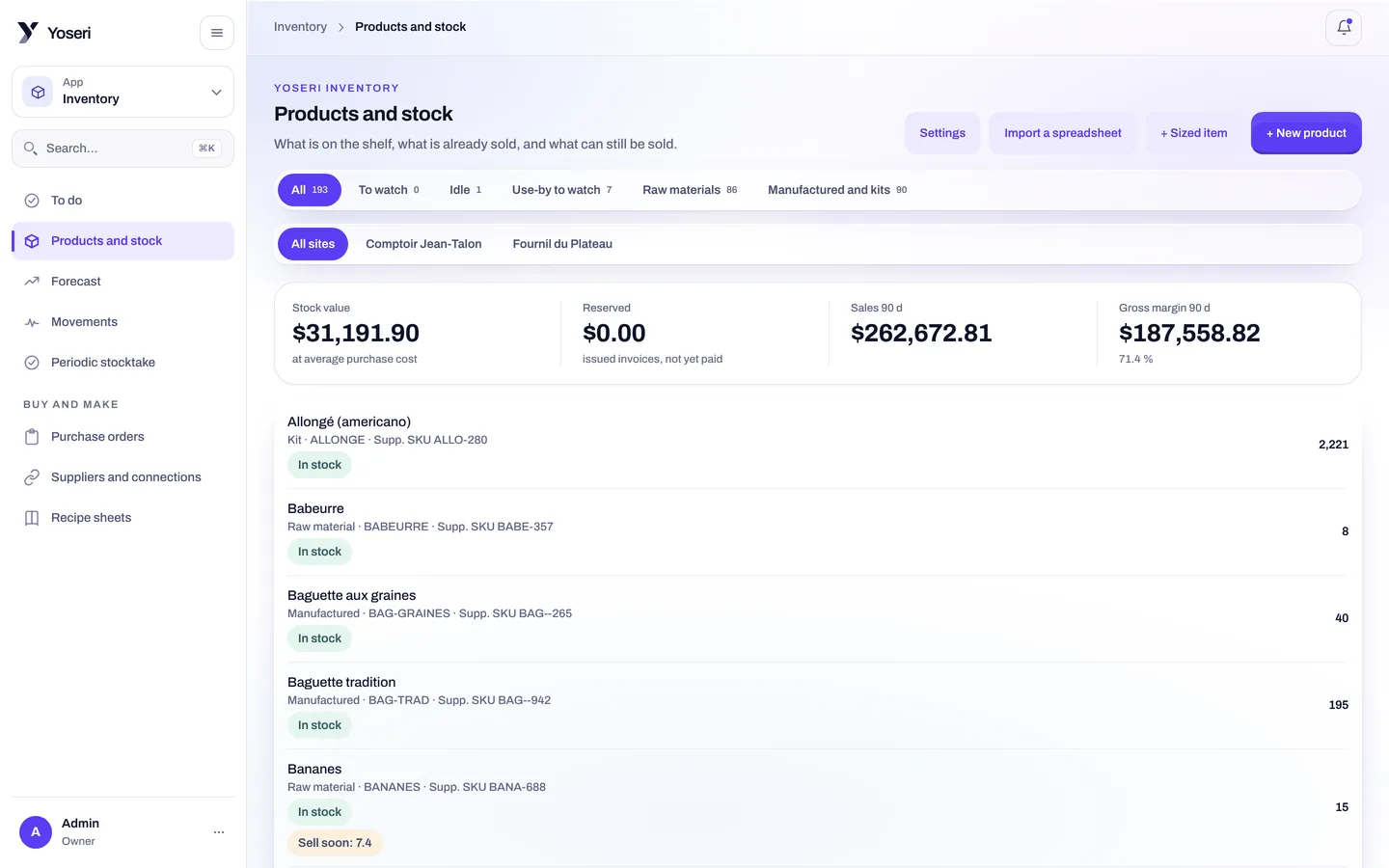Click the Products and stock box icon

point(32,241)
